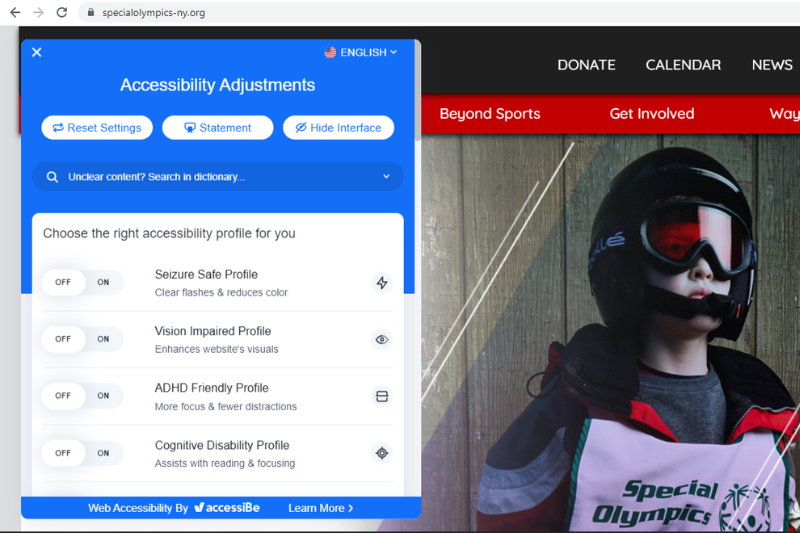Viewport: 800px width, 533px height.
Task: Expand the dictionary search chevron
Action: (x=387, y=177)
